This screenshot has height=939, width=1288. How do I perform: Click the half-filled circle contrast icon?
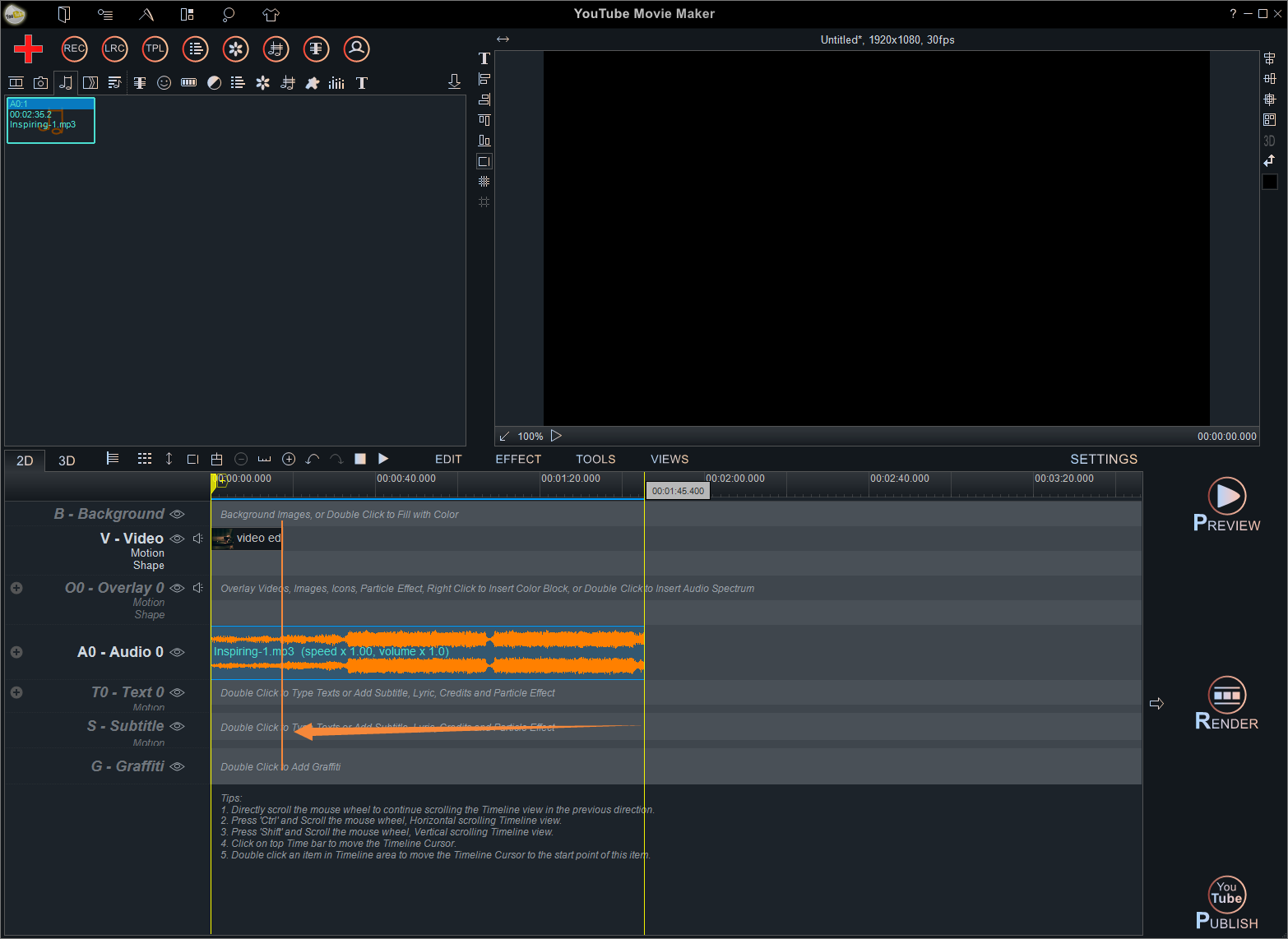(214, 82)
